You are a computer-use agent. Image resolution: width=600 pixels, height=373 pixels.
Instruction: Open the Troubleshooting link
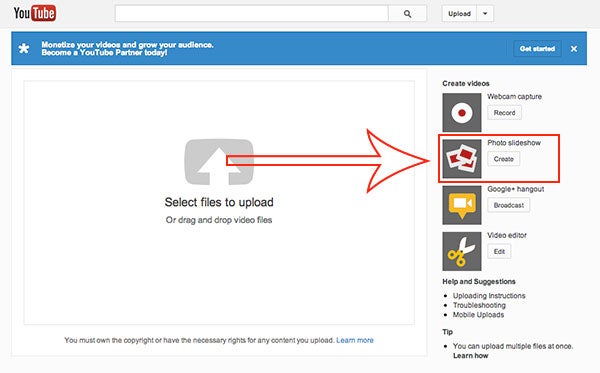coord(479,305)
